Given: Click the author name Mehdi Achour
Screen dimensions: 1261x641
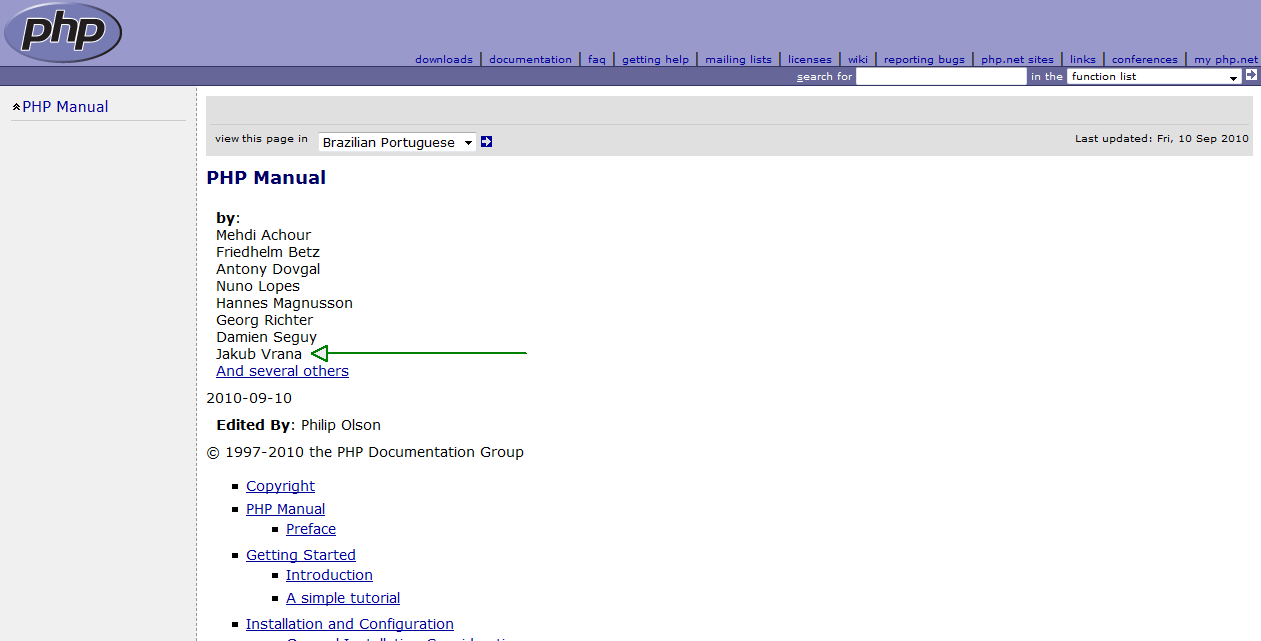Looking at the screenshot, I should coord(263,235).
